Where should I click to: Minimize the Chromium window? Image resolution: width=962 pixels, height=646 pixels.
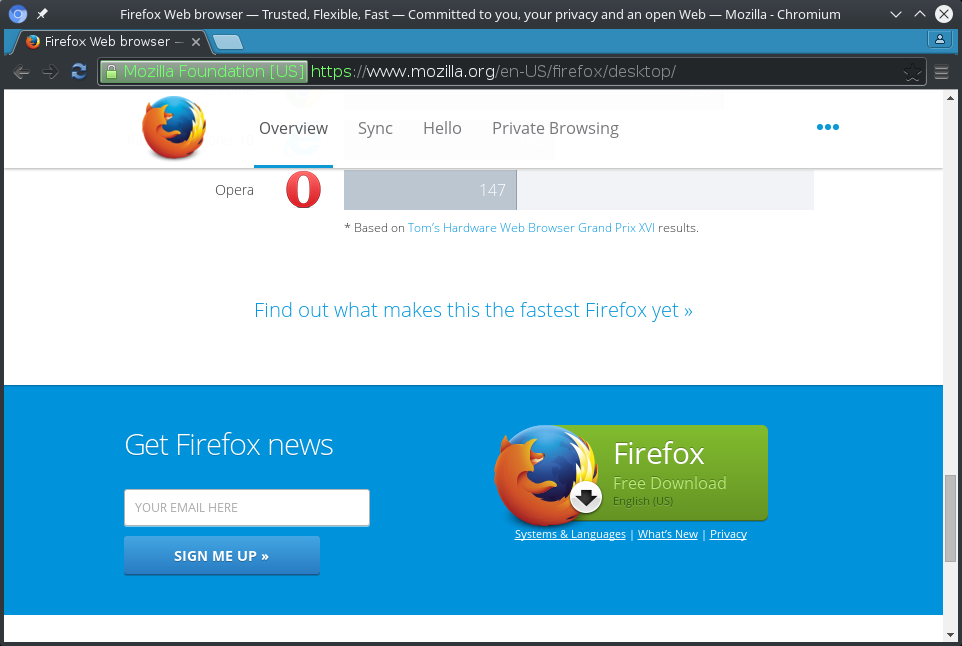point(896,13)
